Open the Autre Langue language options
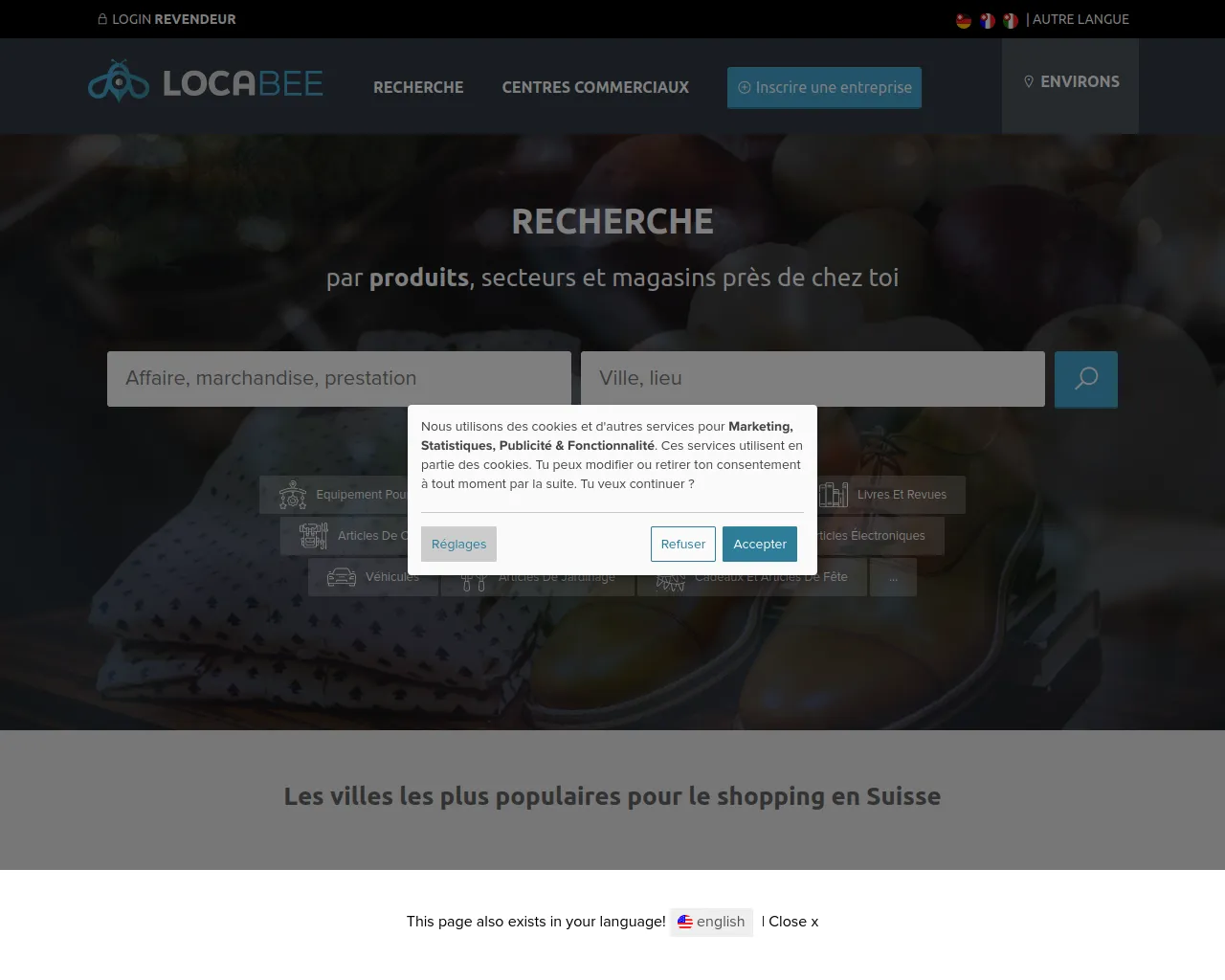The height and width of the screenshot is (980, 1225). 1080,19
